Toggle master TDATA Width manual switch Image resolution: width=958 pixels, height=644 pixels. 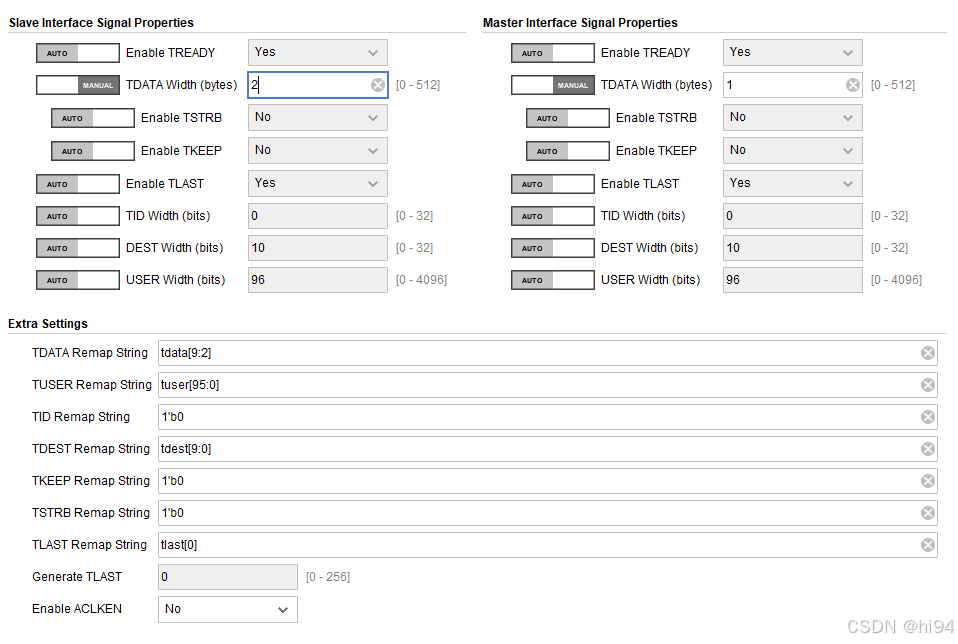[553, 85]
